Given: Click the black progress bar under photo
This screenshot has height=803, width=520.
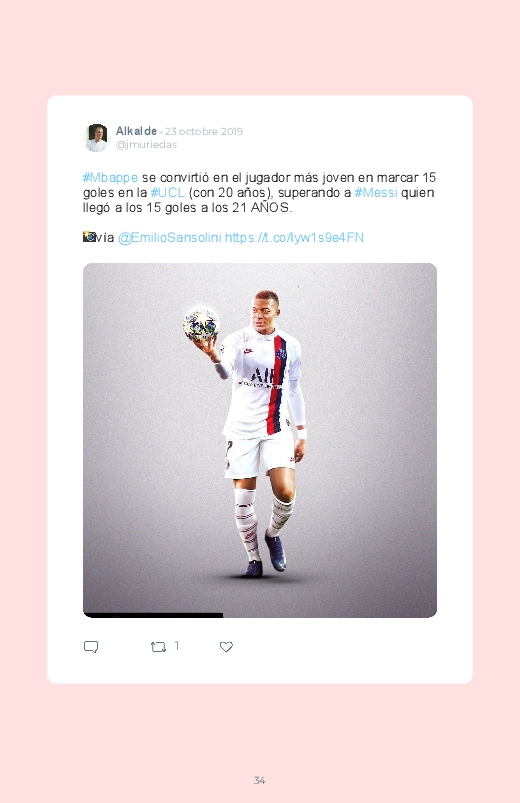Looking at the screenshot, I should (x=153, y=615).
